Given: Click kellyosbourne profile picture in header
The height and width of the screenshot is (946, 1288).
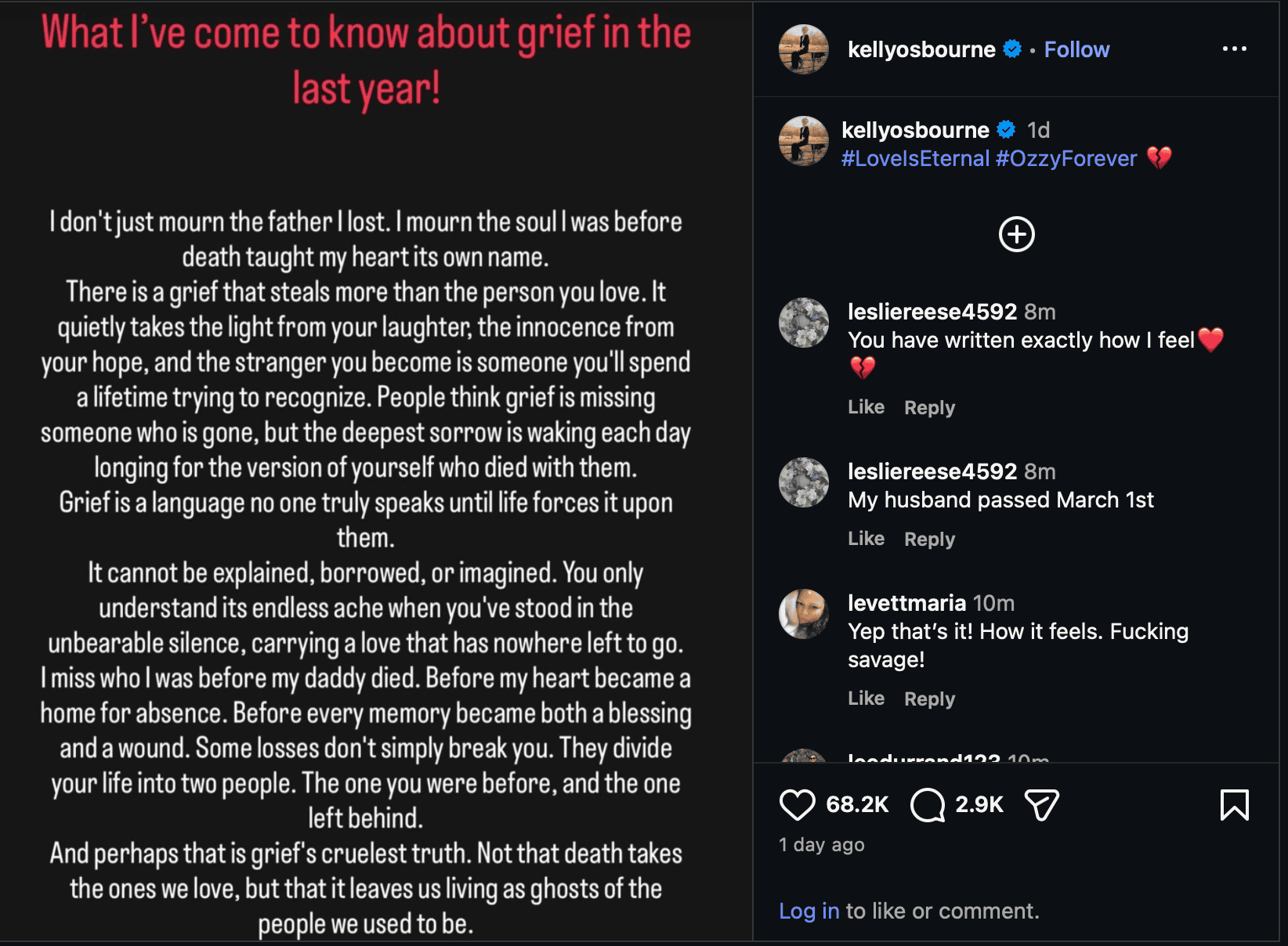Looking at the screenshot, I should [804, 49].
